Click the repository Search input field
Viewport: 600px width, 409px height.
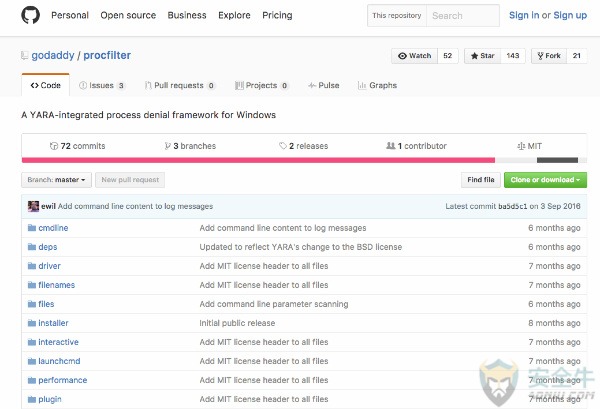click(x=463, y=16)
